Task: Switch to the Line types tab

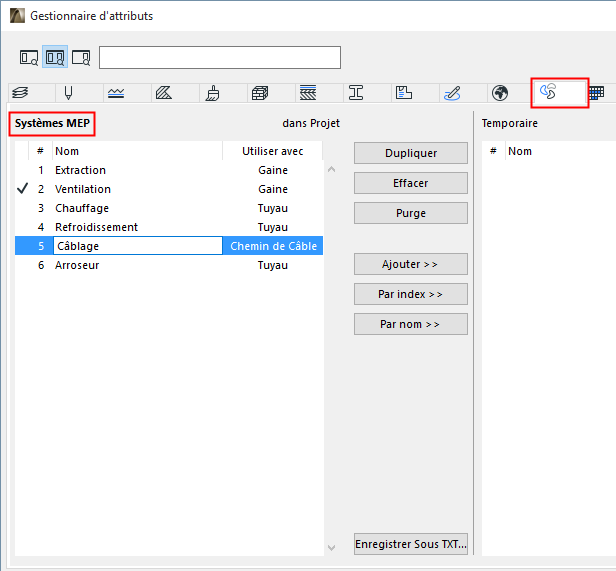Action: pos(116,93)
